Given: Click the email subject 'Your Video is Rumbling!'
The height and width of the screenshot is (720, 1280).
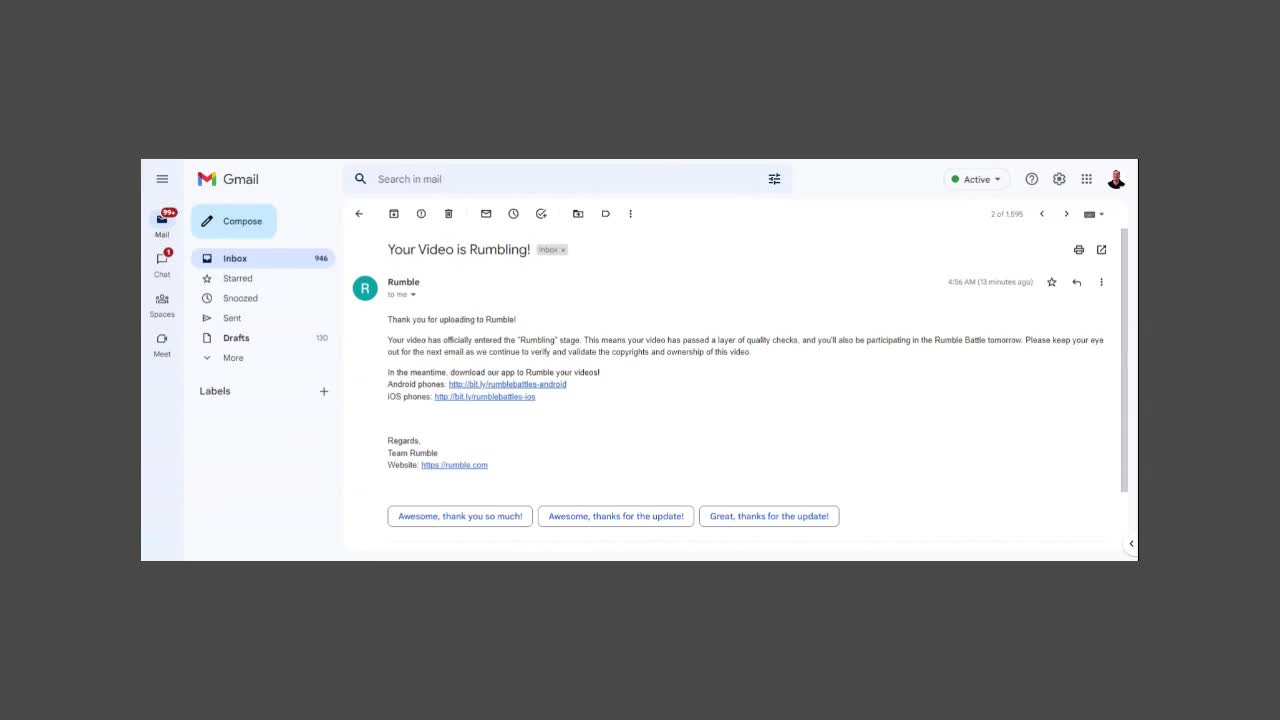Looking at the screenshot, I should (x=459, y=250).
